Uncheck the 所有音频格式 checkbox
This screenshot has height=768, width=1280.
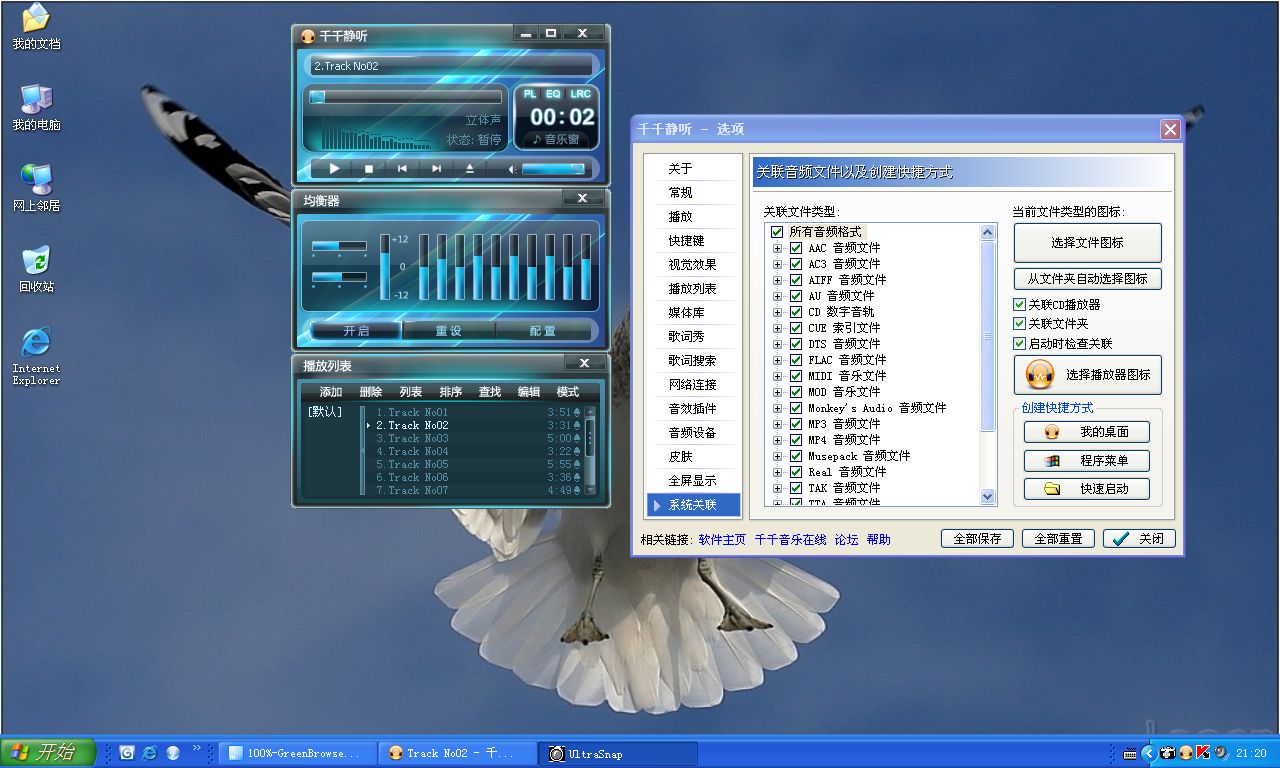tap(777, 232)
